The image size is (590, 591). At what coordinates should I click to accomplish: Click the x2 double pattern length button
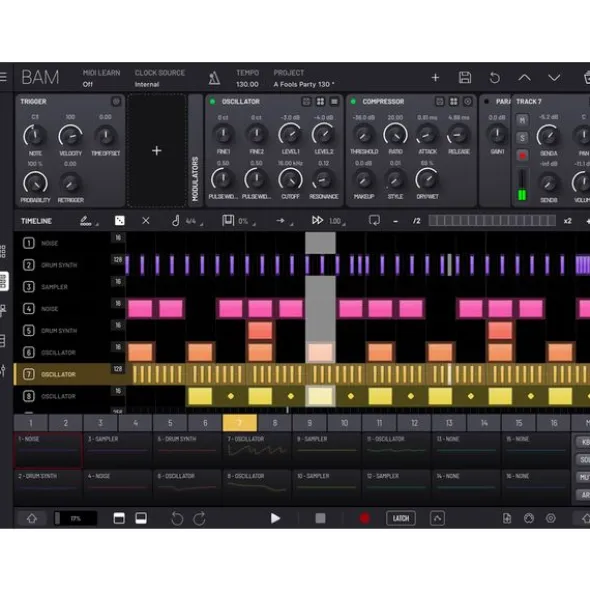[567, 221]
